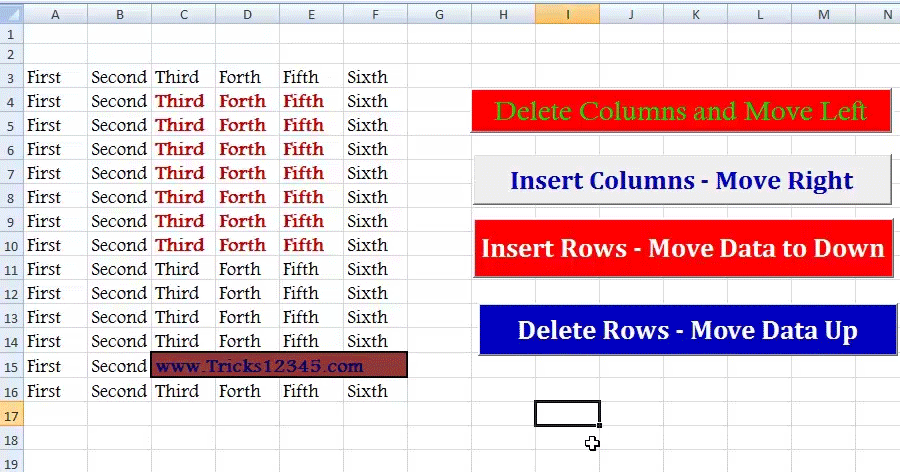Select row 17 header
Image resolution: width=900 pixels, height=472 pixels.
click(11, 416)
